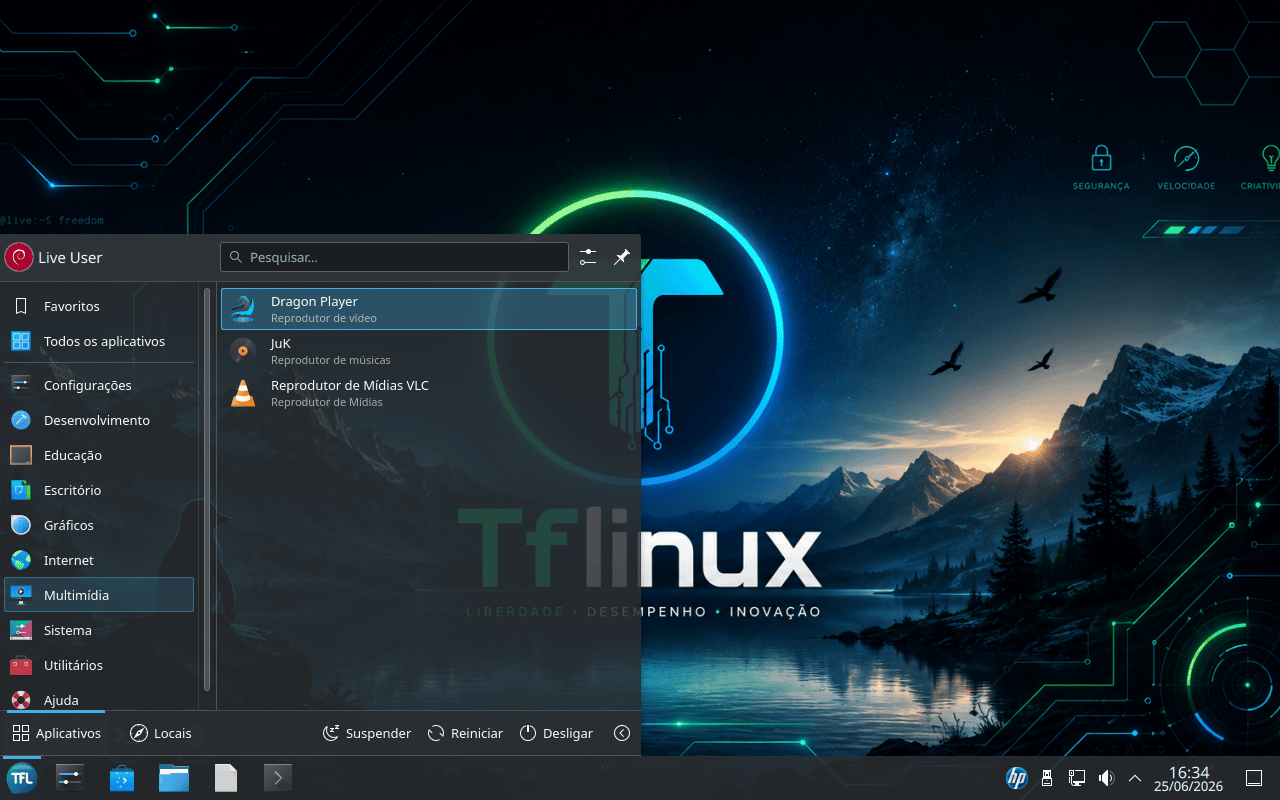Click the Reiniciar button
Viewport: 1280px width, 800px height.
coord(465,733)
